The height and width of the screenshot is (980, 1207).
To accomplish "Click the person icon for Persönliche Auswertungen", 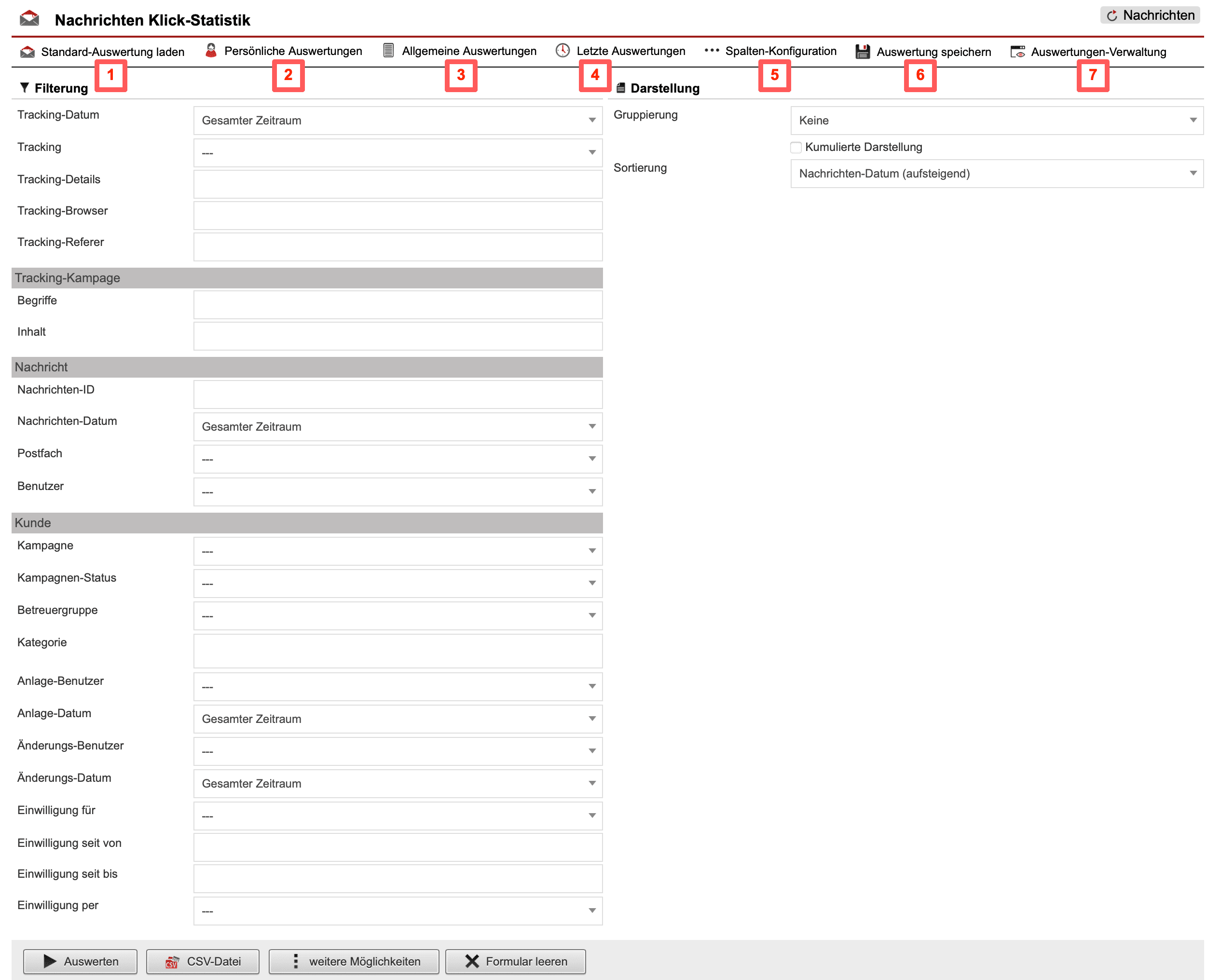I will (211, 51).
